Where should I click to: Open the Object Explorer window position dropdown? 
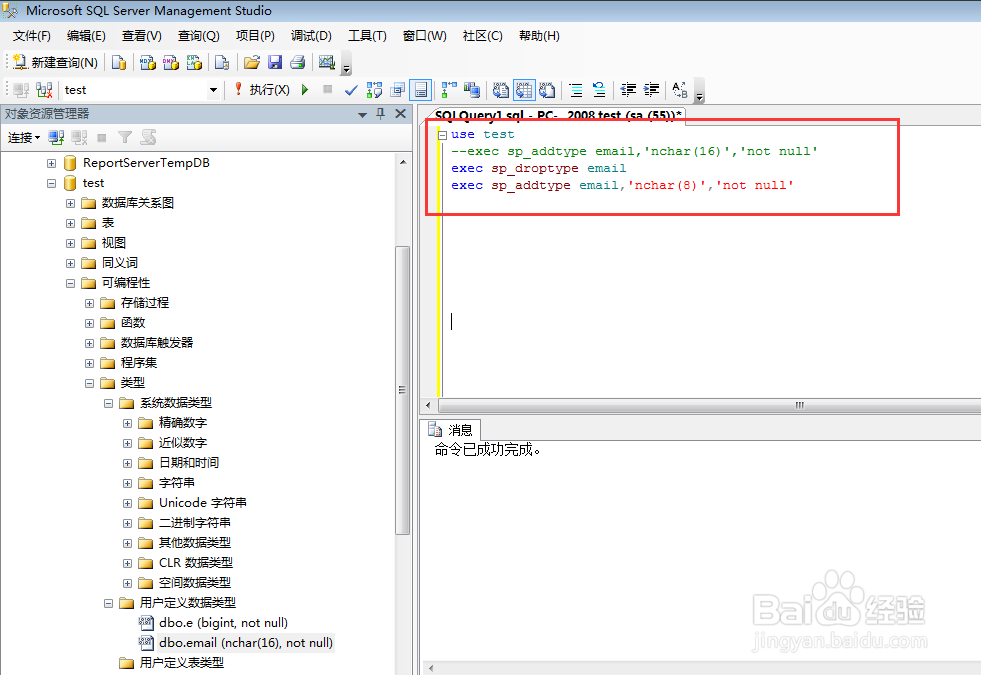[362, 114]
